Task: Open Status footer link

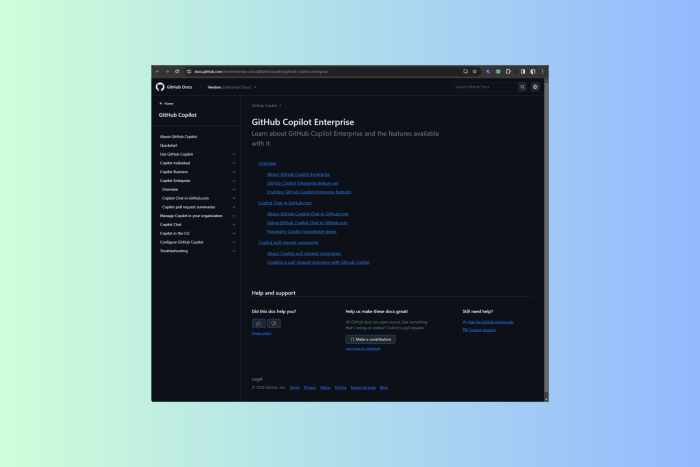Action: point(325,388)
